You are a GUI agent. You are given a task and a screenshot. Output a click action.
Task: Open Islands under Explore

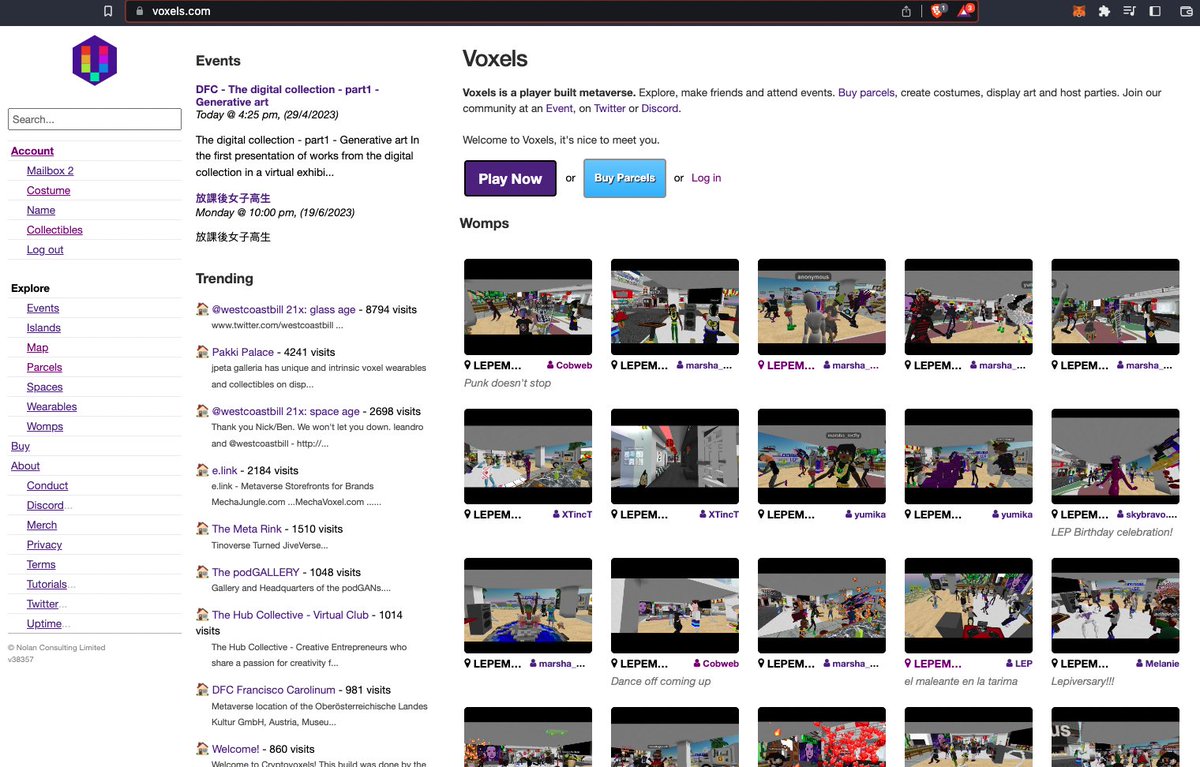pos(44,328)
